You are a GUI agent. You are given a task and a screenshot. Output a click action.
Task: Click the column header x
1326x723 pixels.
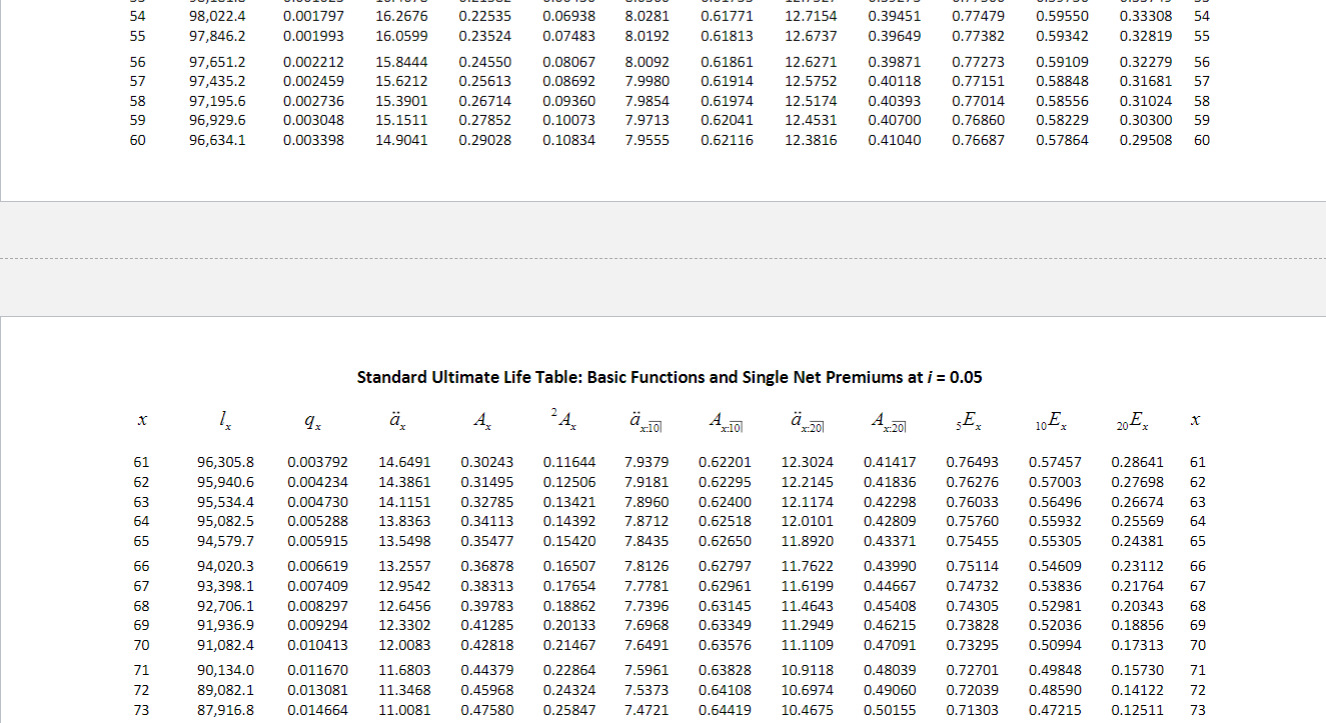click(141, 420)
